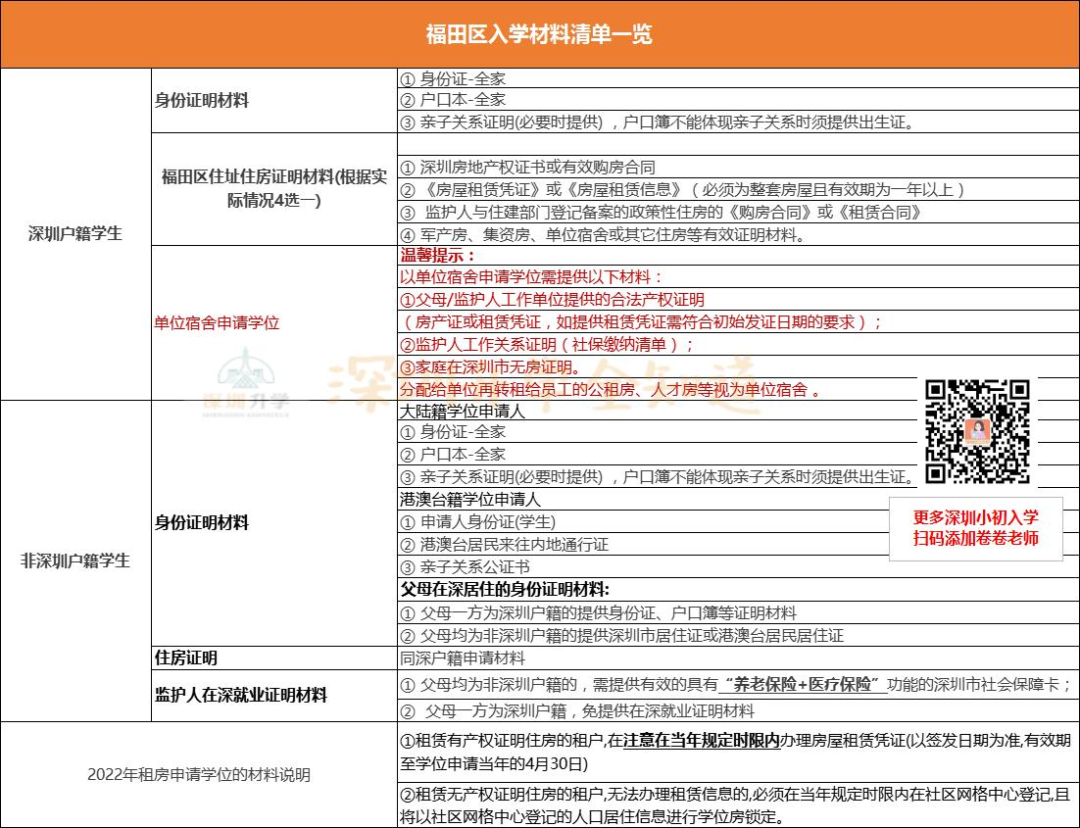
Task: Click the 住房证明 category cell
Action: point(274,658)
